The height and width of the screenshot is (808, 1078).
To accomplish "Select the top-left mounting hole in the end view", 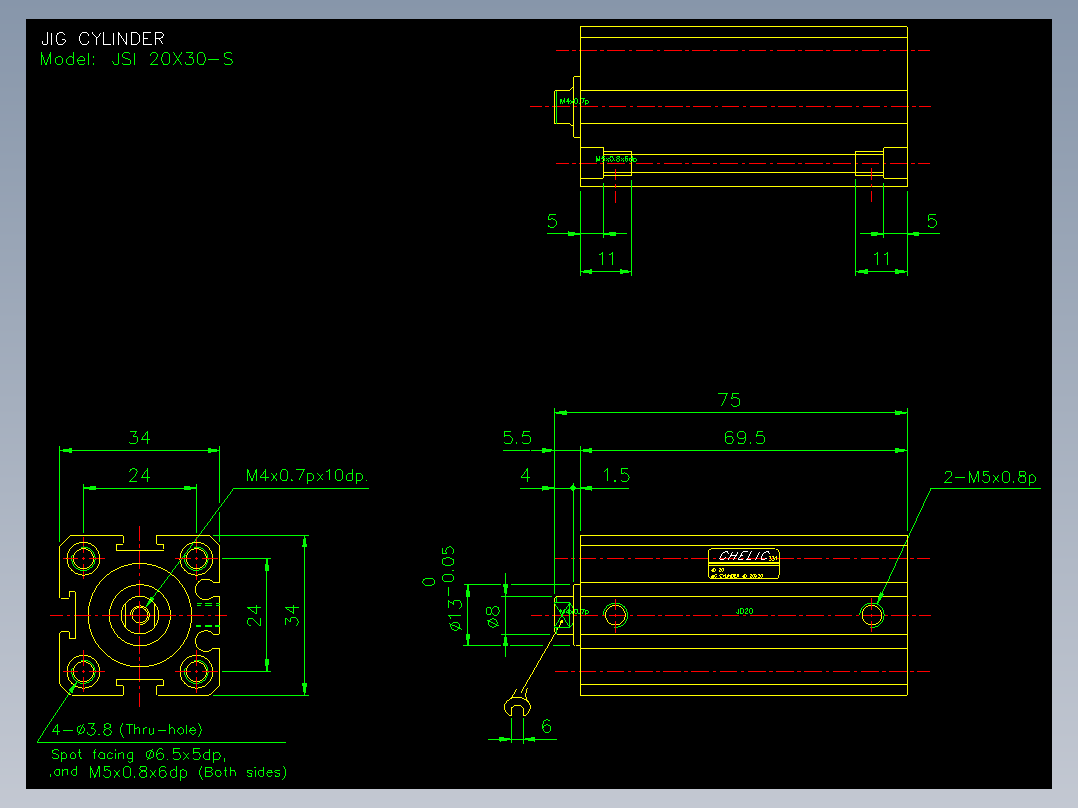I will click(x=83, y=558).
